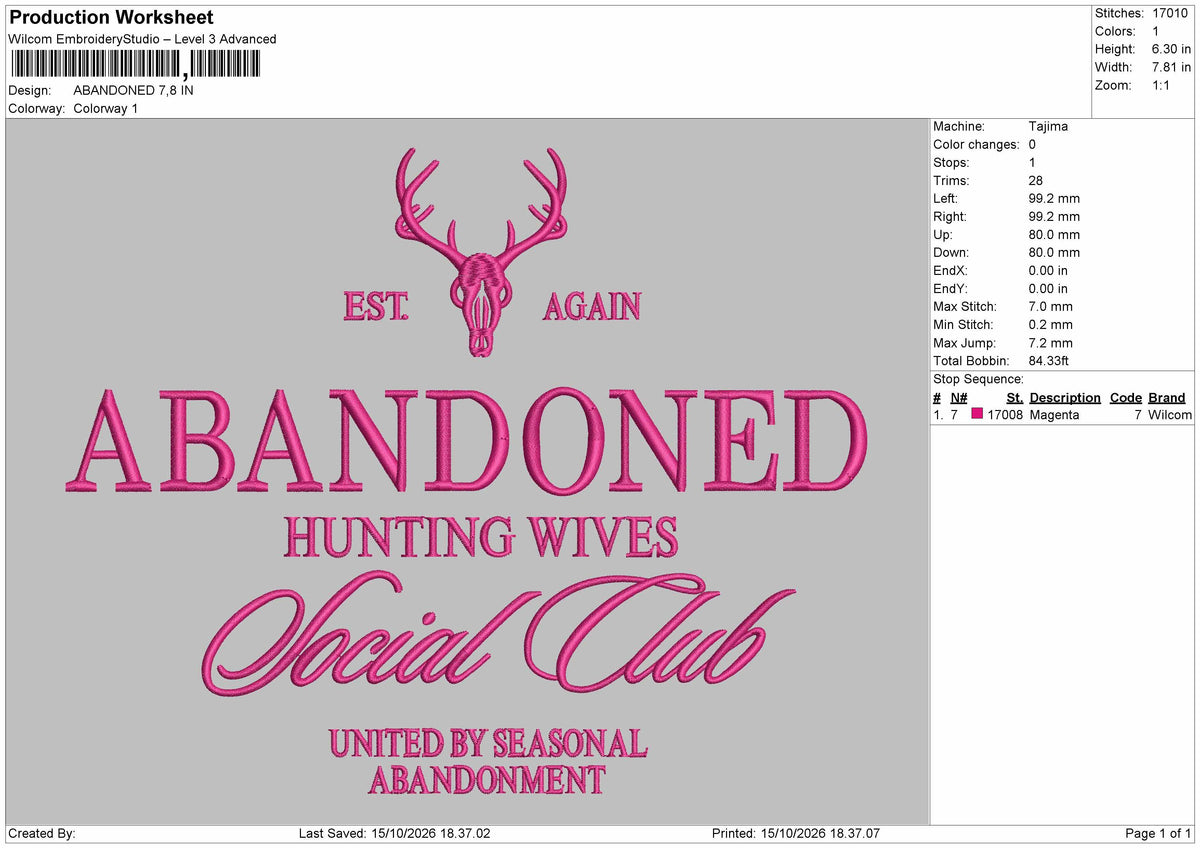Click the Left value '99.2 mm'
The width and height of the screenshot is (1200, 848).
(1054, 198)
